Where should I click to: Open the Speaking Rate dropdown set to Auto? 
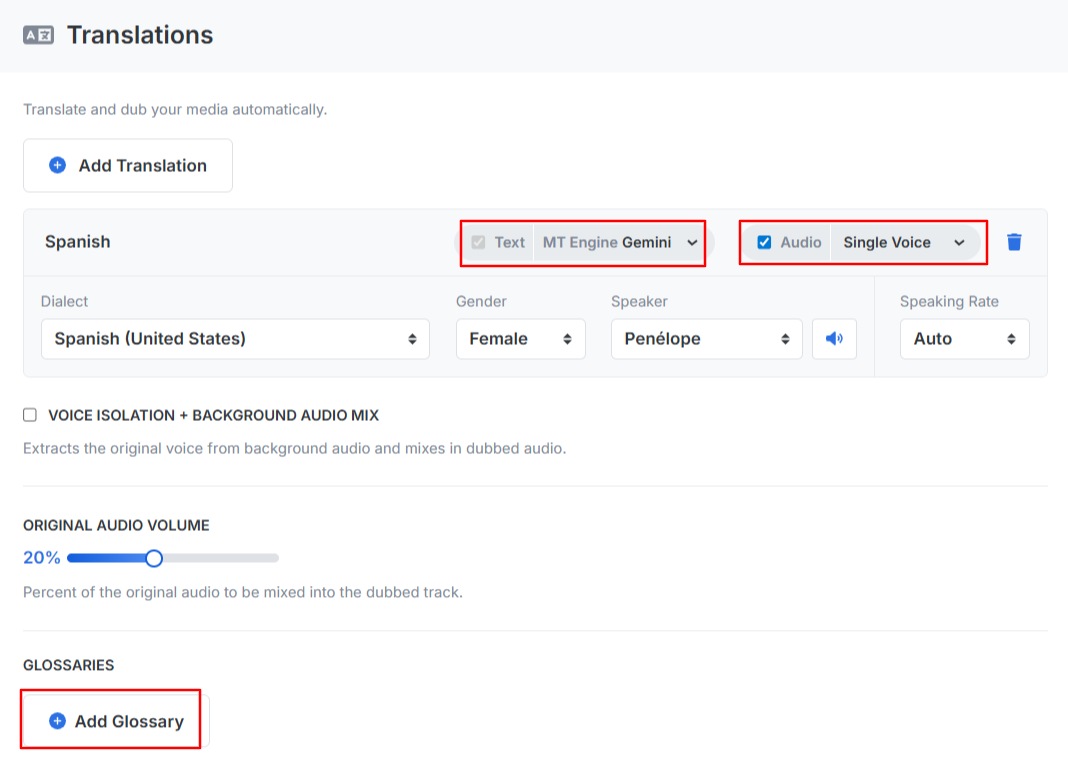click(964, 339)
